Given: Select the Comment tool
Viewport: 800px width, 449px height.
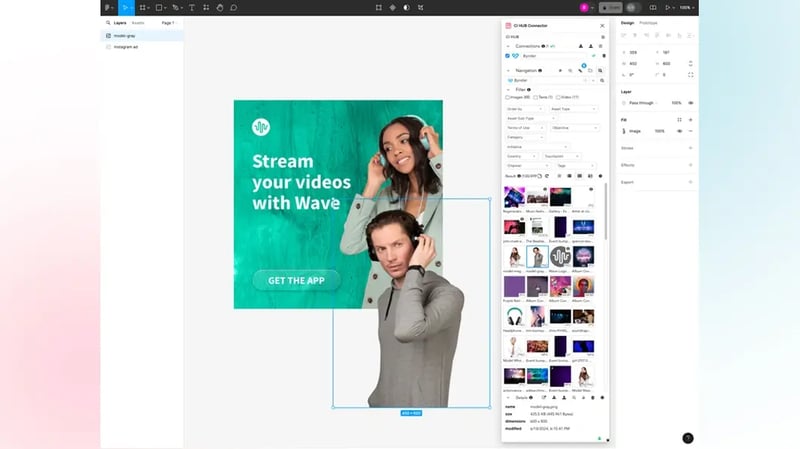Looking at the screenshot, I should click(x=234, y=8).
